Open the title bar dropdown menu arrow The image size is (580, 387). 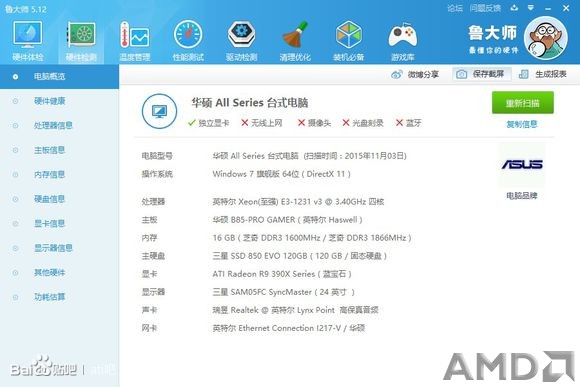click(530, 8)
